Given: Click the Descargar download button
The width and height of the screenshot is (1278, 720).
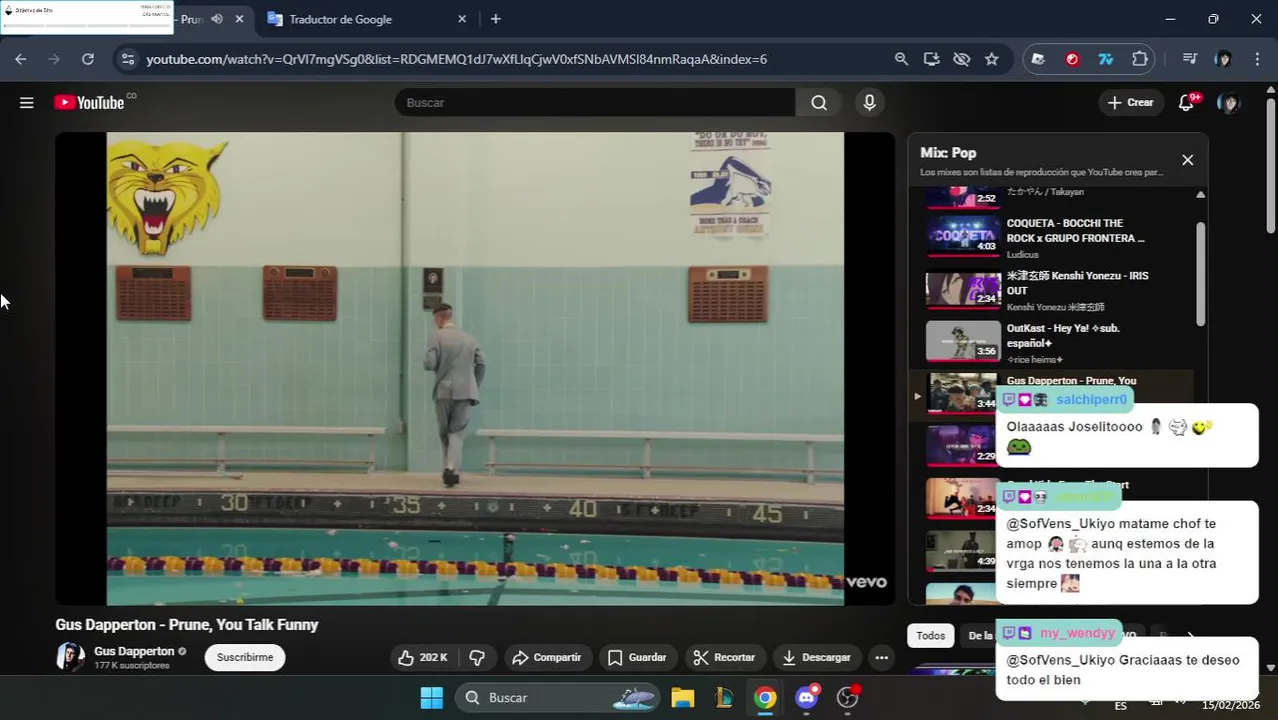Looking at the screenshot, I should click(x=816, y=657).
